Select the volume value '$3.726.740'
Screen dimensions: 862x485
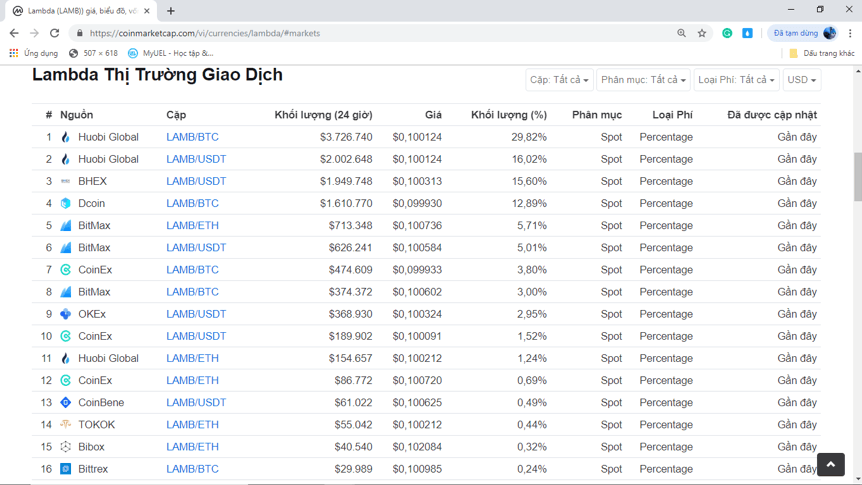(346, 137)
